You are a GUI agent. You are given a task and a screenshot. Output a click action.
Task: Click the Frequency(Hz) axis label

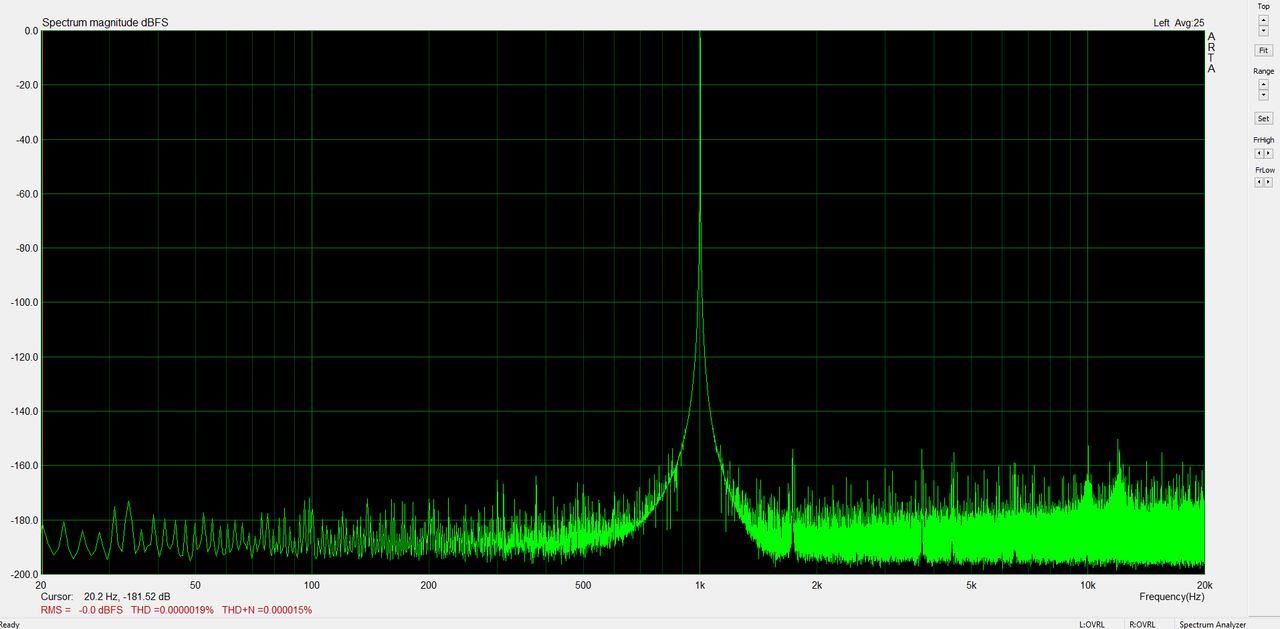pyautogui.click(x=1171, y=596)
